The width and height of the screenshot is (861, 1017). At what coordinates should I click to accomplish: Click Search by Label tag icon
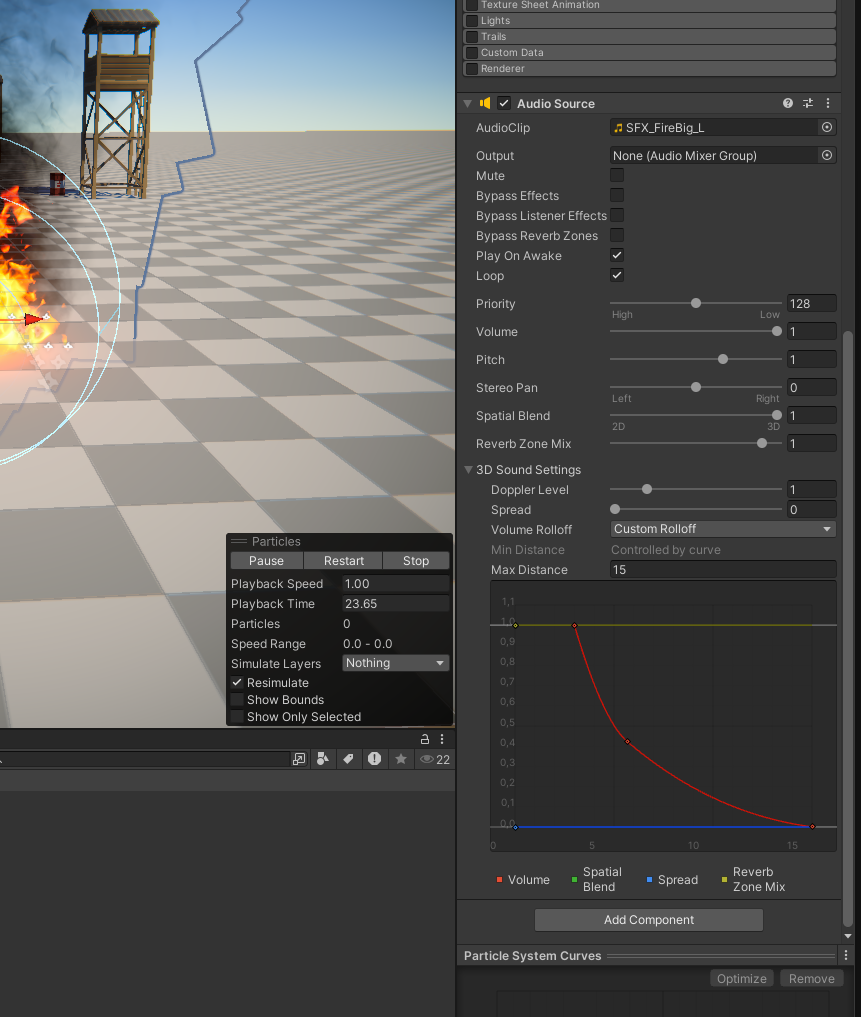348,759
